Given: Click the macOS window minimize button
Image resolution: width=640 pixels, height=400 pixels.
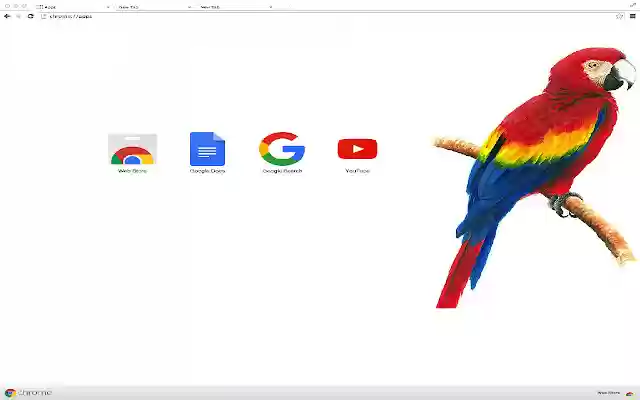Looking at the screenshot, I should pos(16,6).
